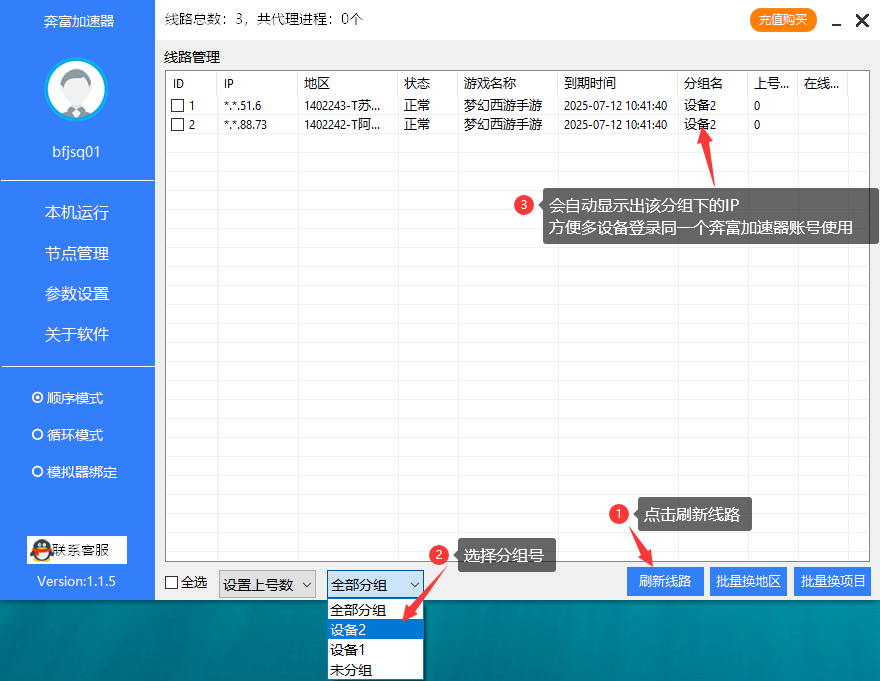This screenshot has width=880, height=681.
Task: Click the 批量换地区 batch change region button
Action: pos(748,581)
